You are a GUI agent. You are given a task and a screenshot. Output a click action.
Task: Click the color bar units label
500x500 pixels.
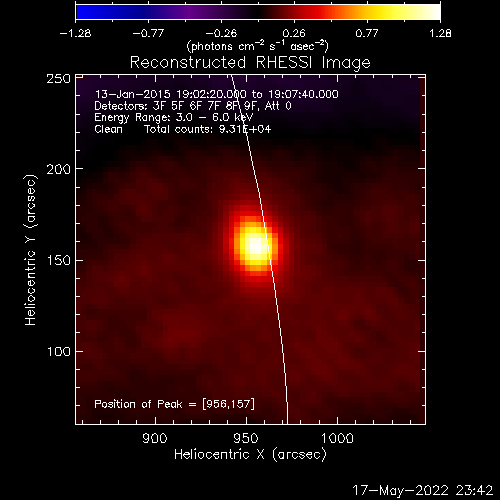258,46
